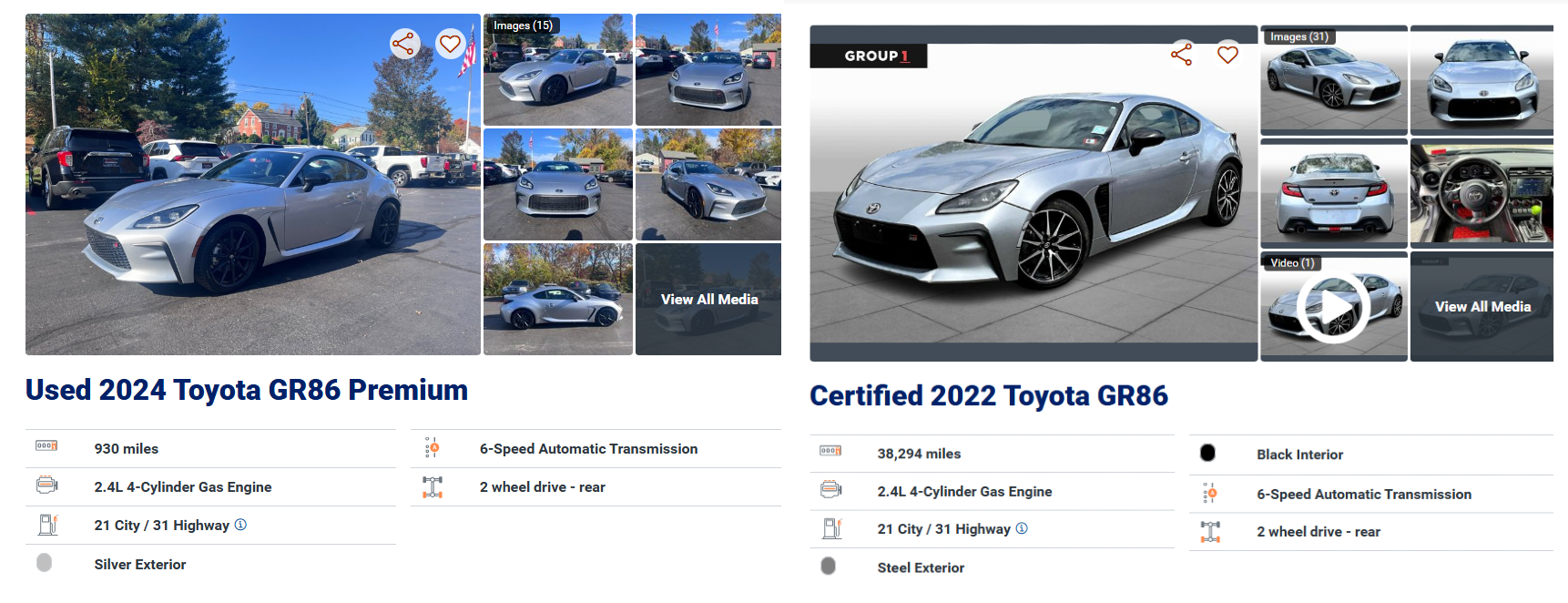Open 2024 GR86 side profile thumbnail
This screenshot has width=1568, height=603.
[x=558, y=299]
